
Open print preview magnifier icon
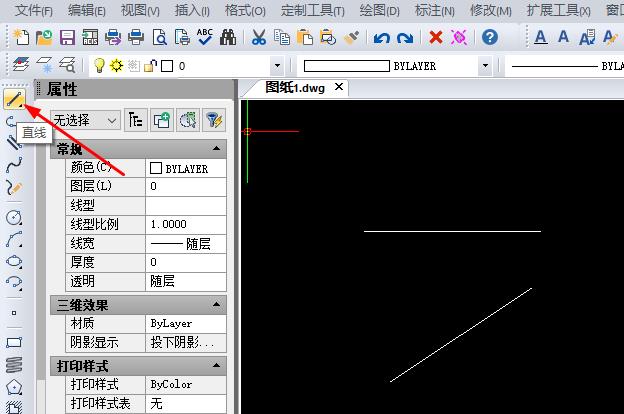point(159,37)
